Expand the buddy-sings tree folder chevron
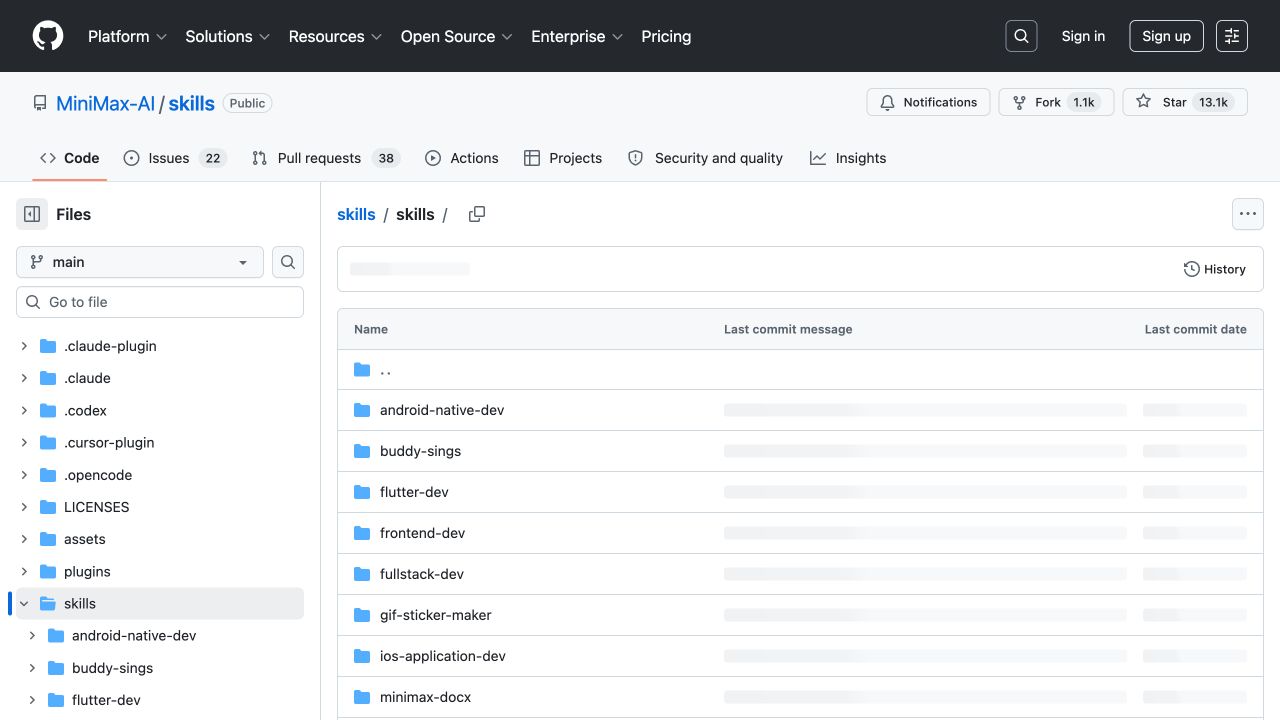Image resolution: width=1280 pixels, height=720 pixels. tap(32, 668)
